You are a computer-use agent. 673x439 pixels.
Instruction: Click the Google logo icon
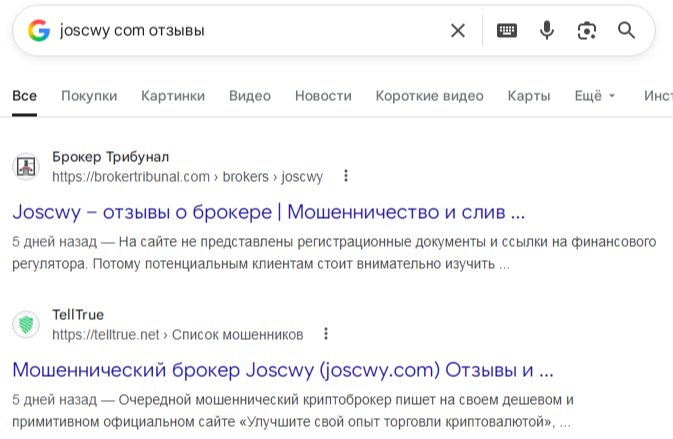click(39, 31)
